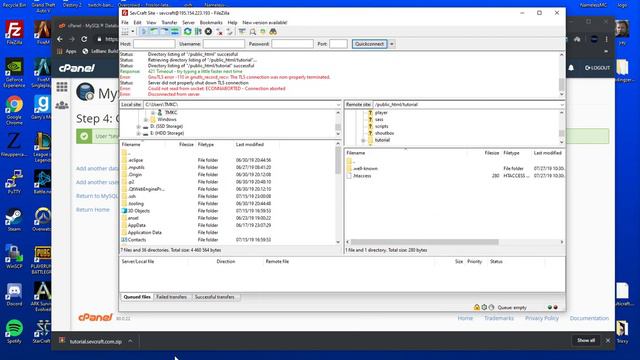The width and height of the screenshot is (640, 360).
Task: Disconnect from server toolbar icon
Action: click(x=219, y=32)
